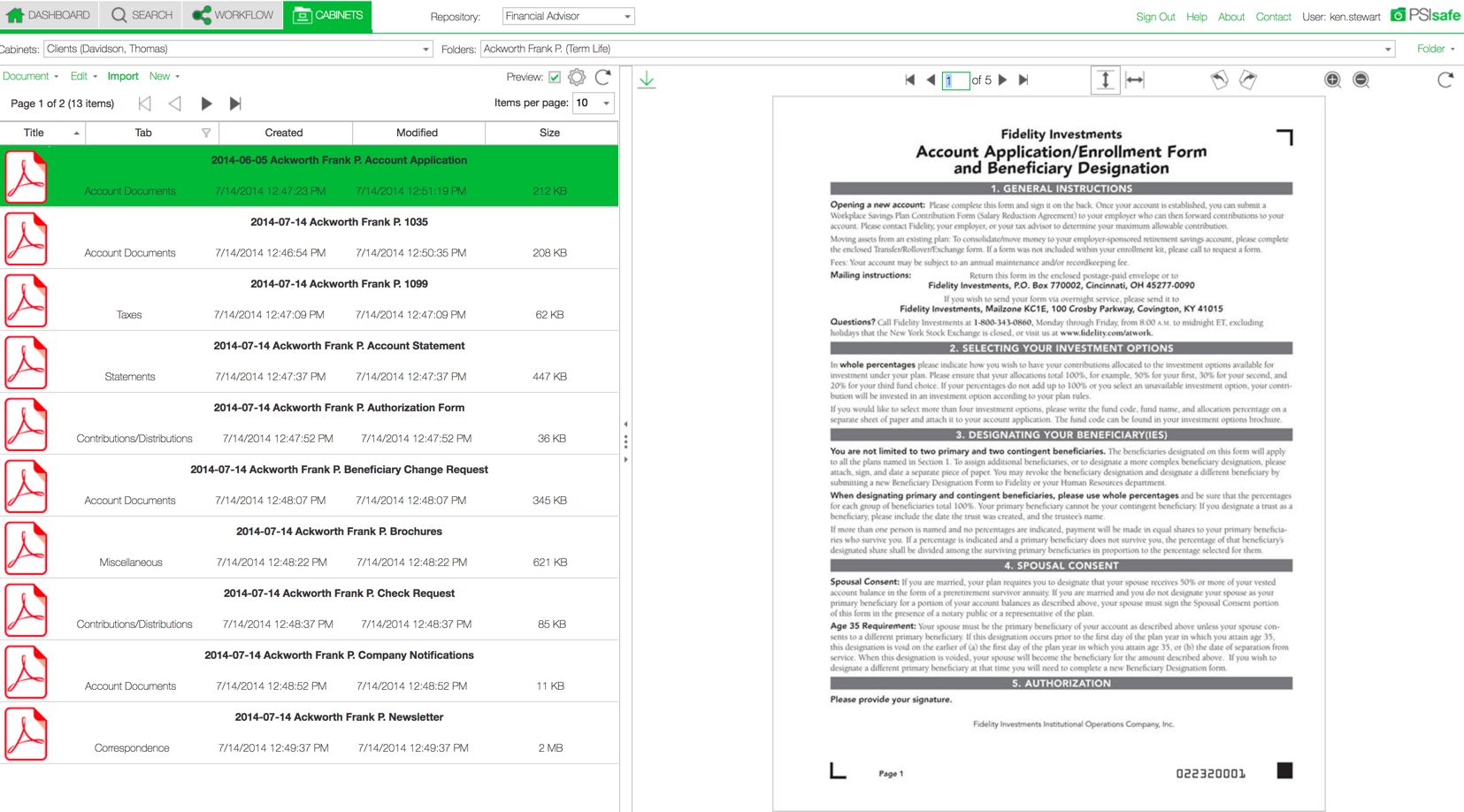Open the Repository dropdown
The height and width of the screenshot is (812, 1464).
pos(568,16)
